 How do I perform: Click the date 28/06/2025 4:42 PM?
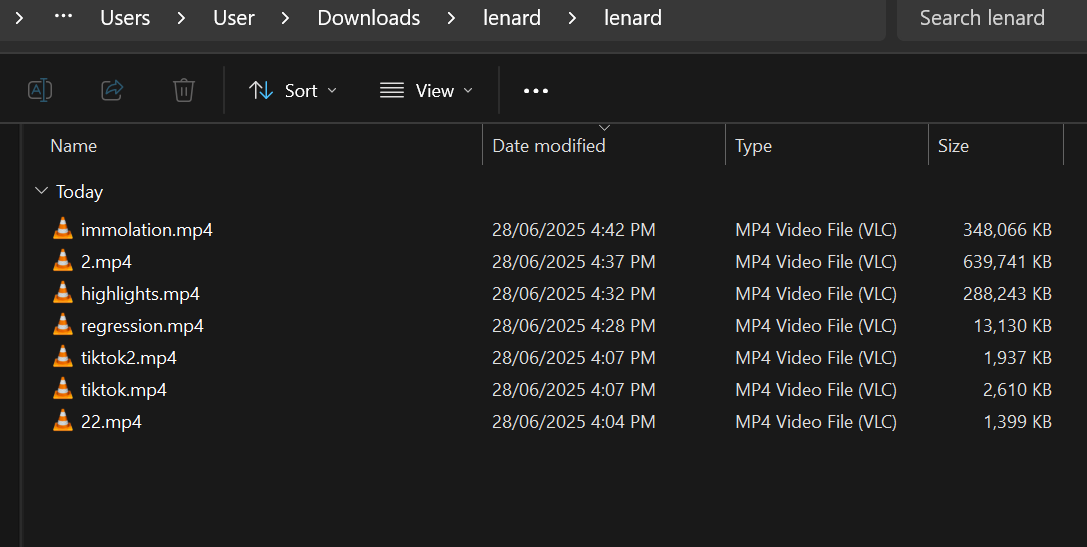click(573, 229)
